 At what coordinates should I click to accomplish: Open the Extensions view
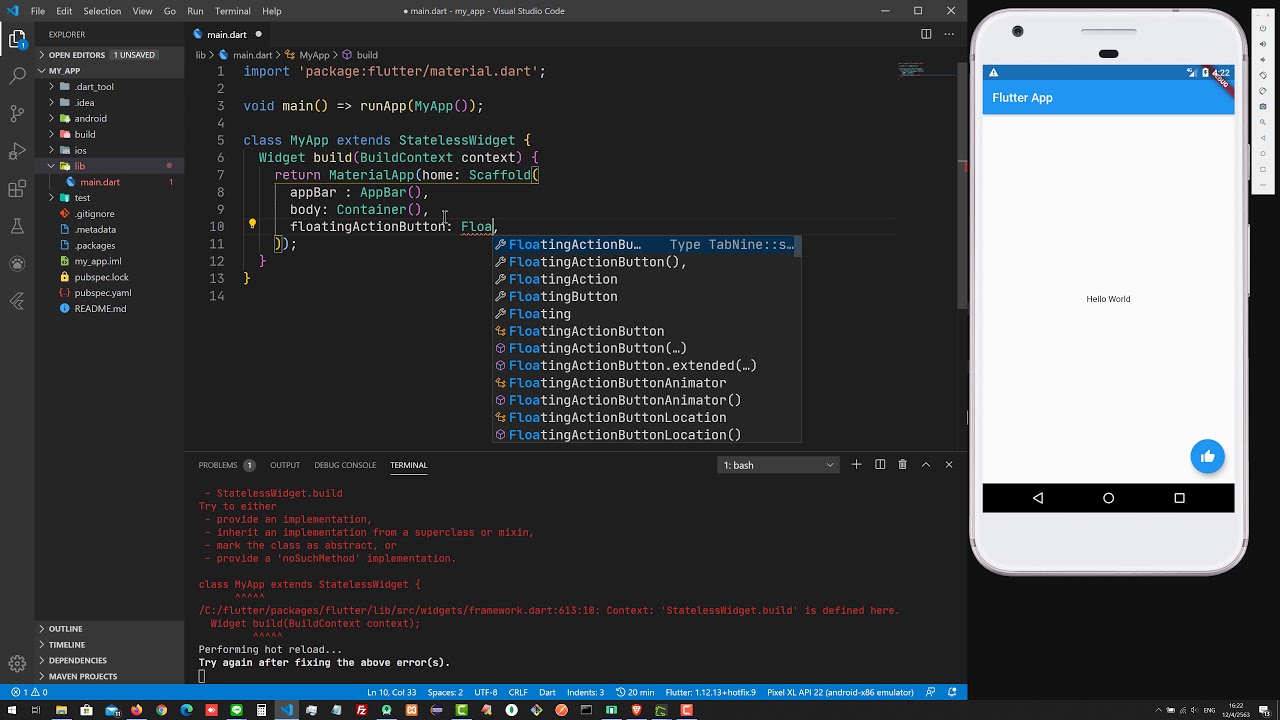17,189
